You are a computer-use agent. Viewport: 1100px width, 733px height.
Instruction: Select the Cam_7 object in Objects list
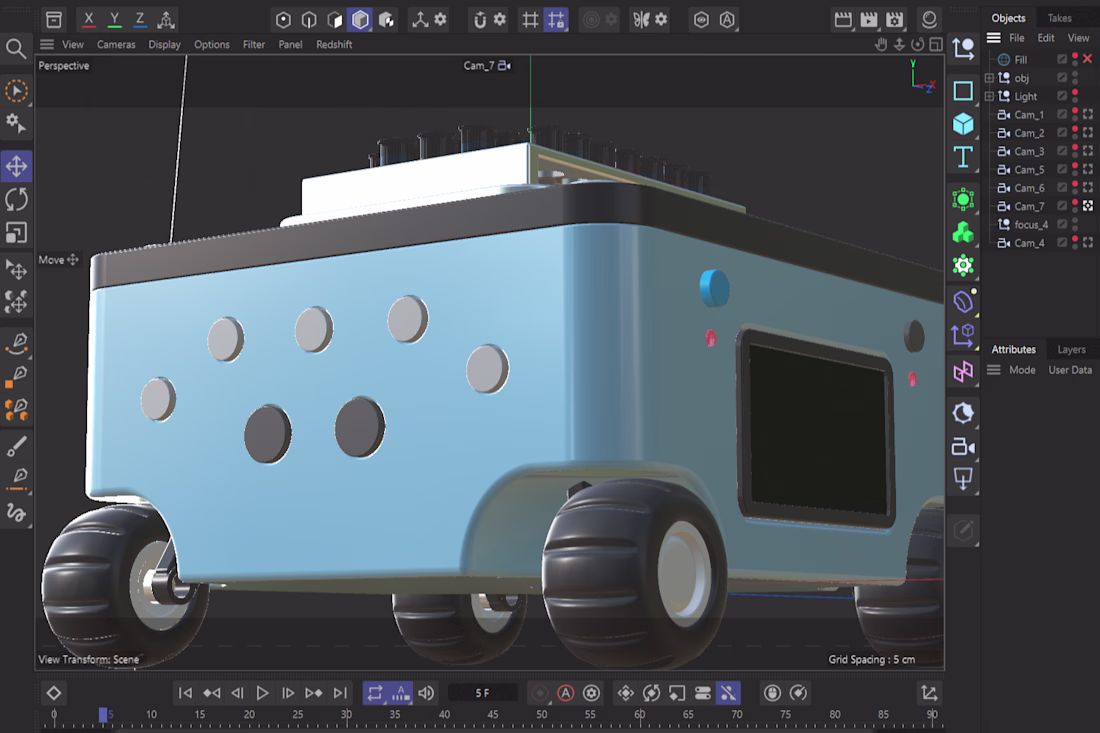(1029, 206)
